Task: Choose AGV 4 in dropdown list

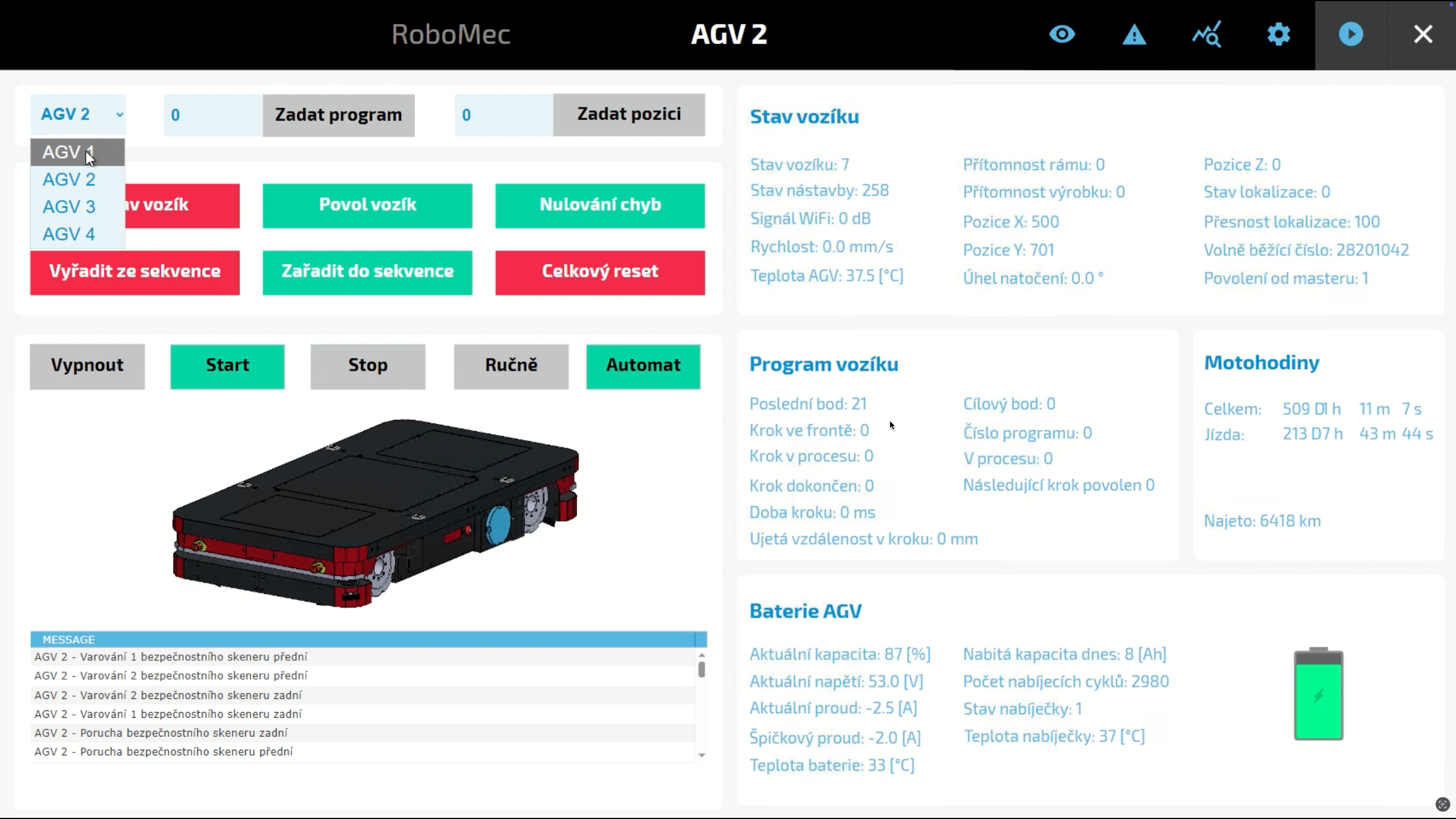Action: coord(69,234)
